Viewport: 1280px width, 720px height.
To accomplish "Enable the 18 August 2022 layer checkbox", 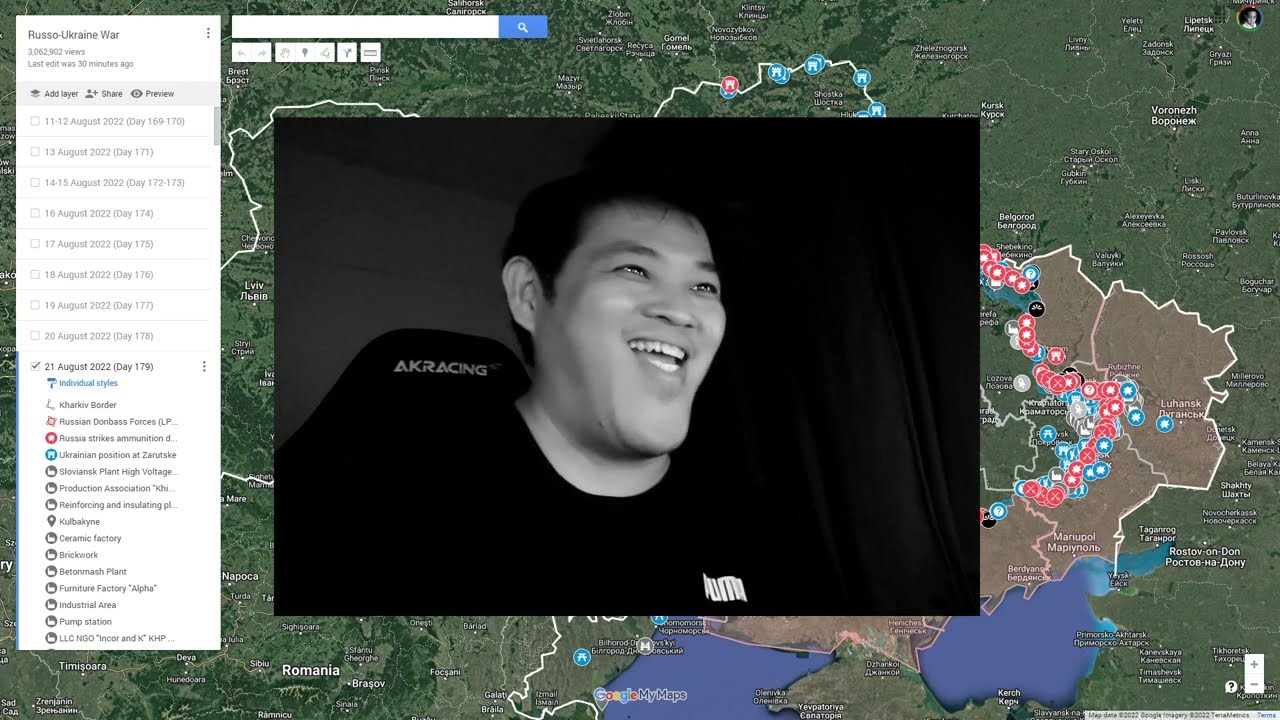I will [x=35, y=275].
